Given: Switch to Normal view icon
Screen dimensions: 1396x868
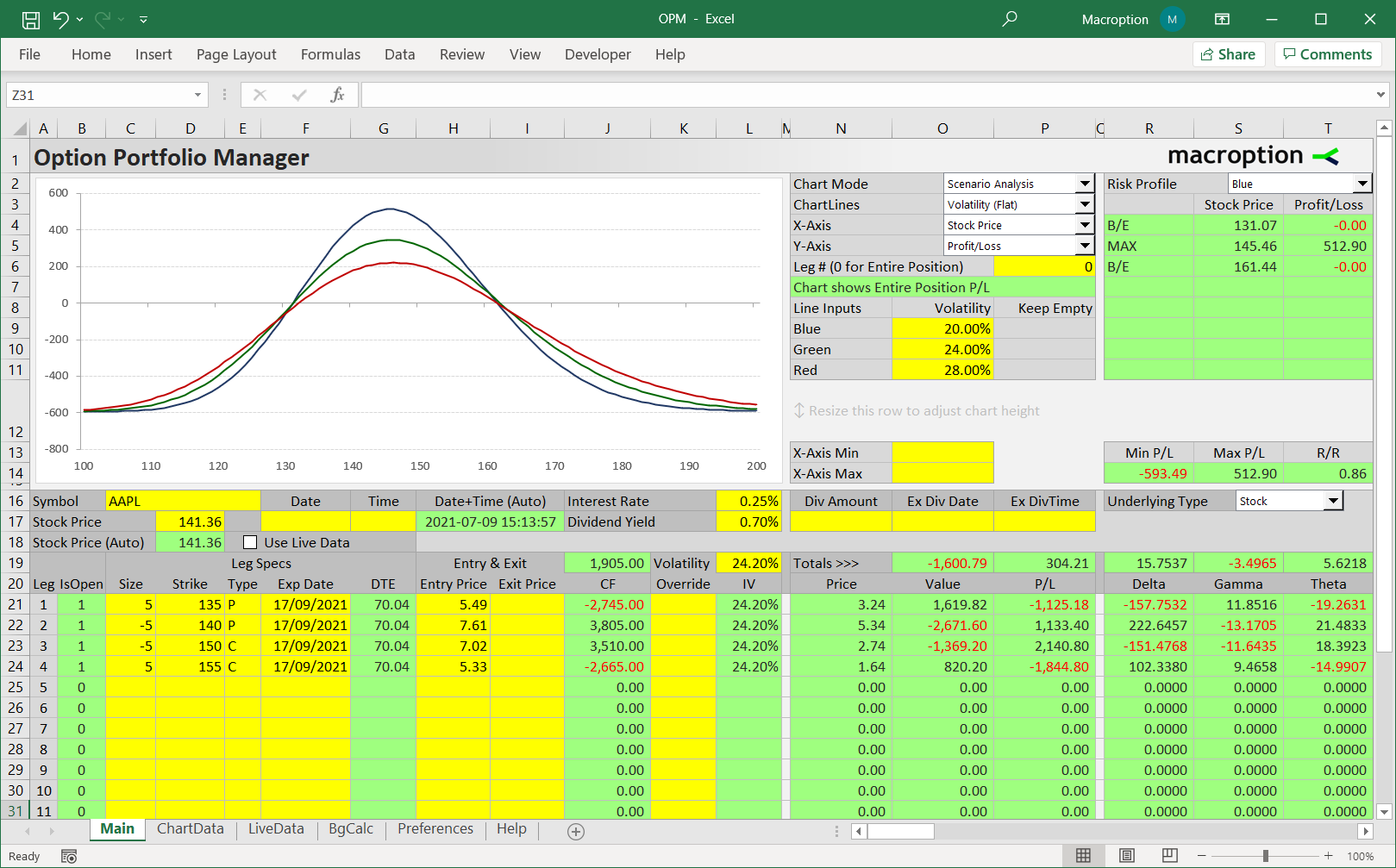Looking at the screenshot, I should (x=1083, y=856).
